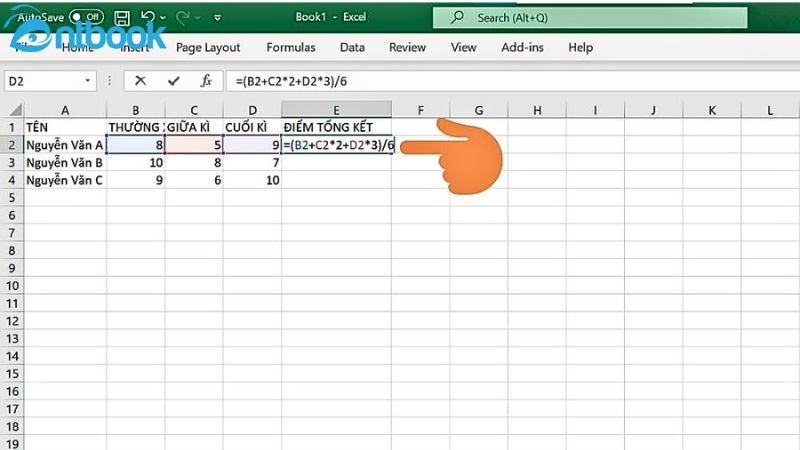Open the Page Layout tab
Viewport: 800px width, 450px height.
click(x=208, y=47)
